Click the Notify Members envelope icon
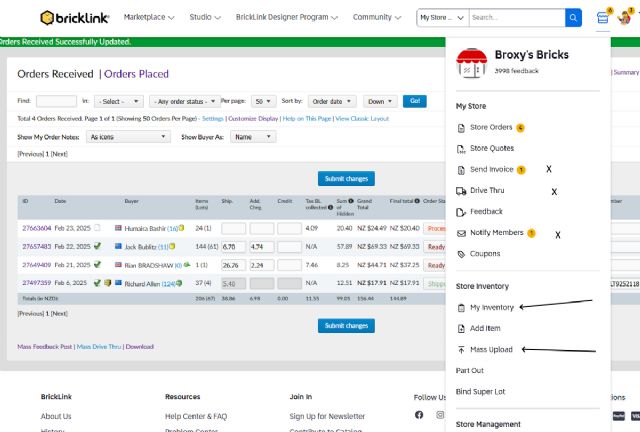This screenshot has height=432, width=640. coord(460,233)
